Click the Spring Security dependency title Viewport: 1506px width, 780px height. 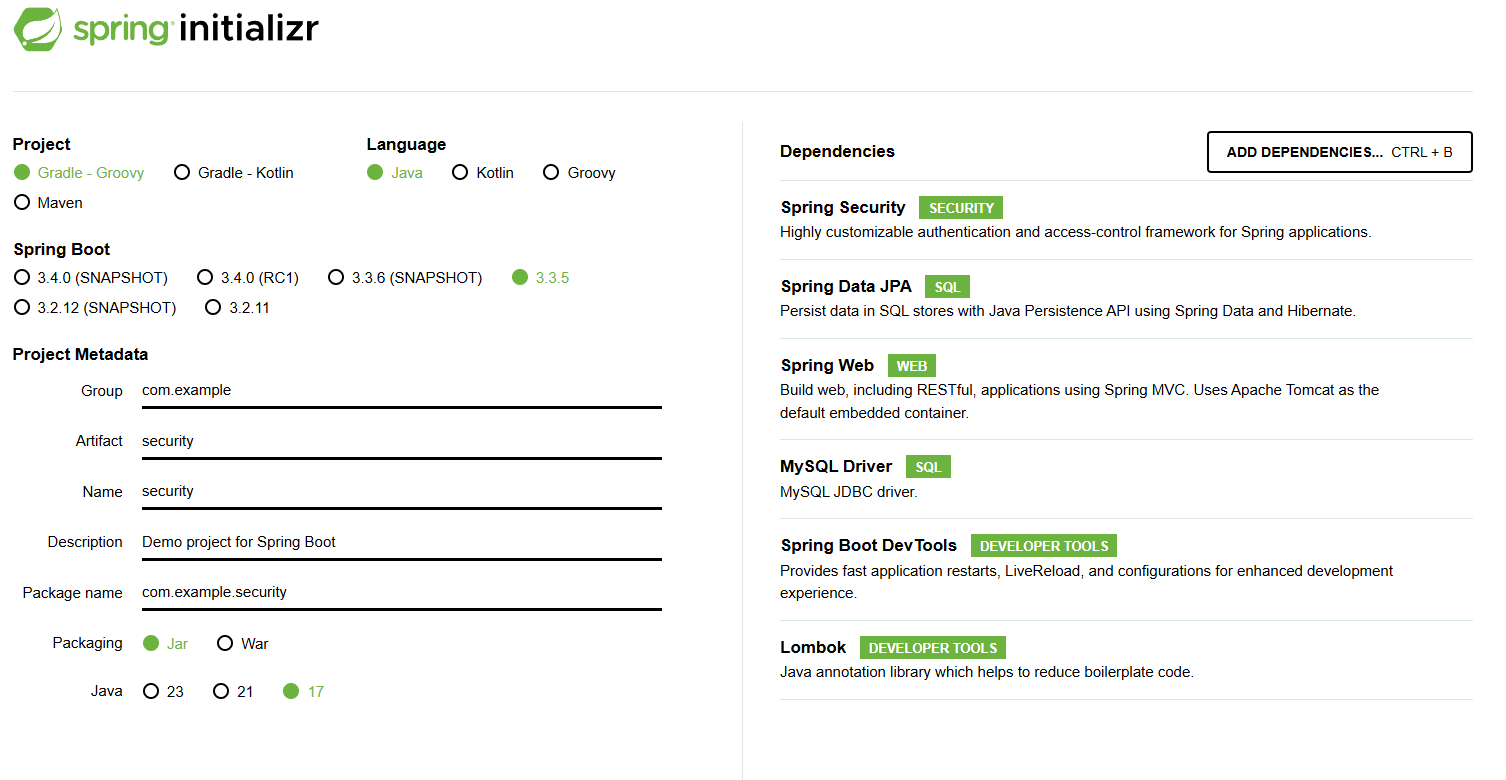pyautogui.click(x=843, y=207)
